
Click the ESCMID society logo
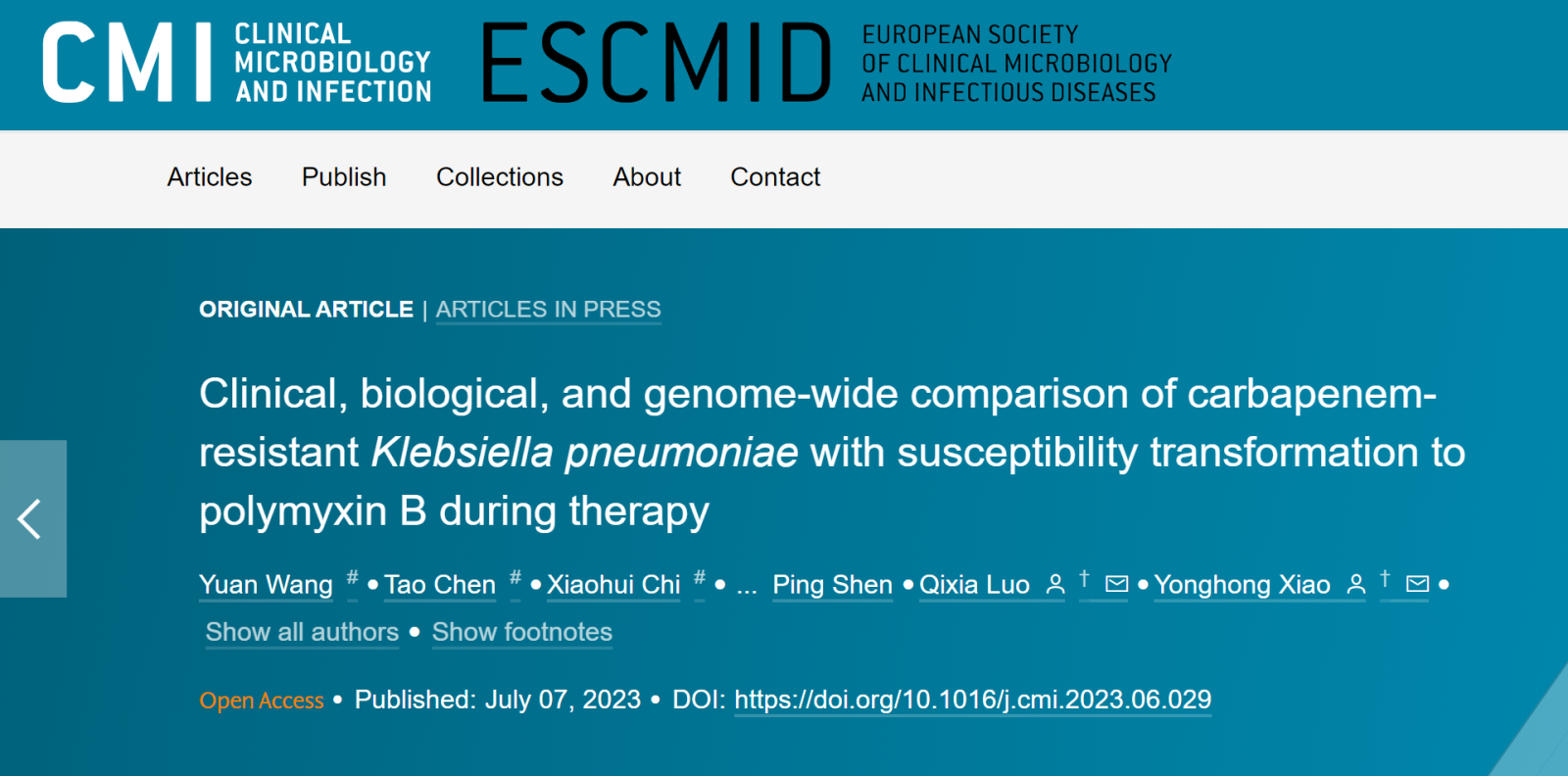click(x=825, y=63)
